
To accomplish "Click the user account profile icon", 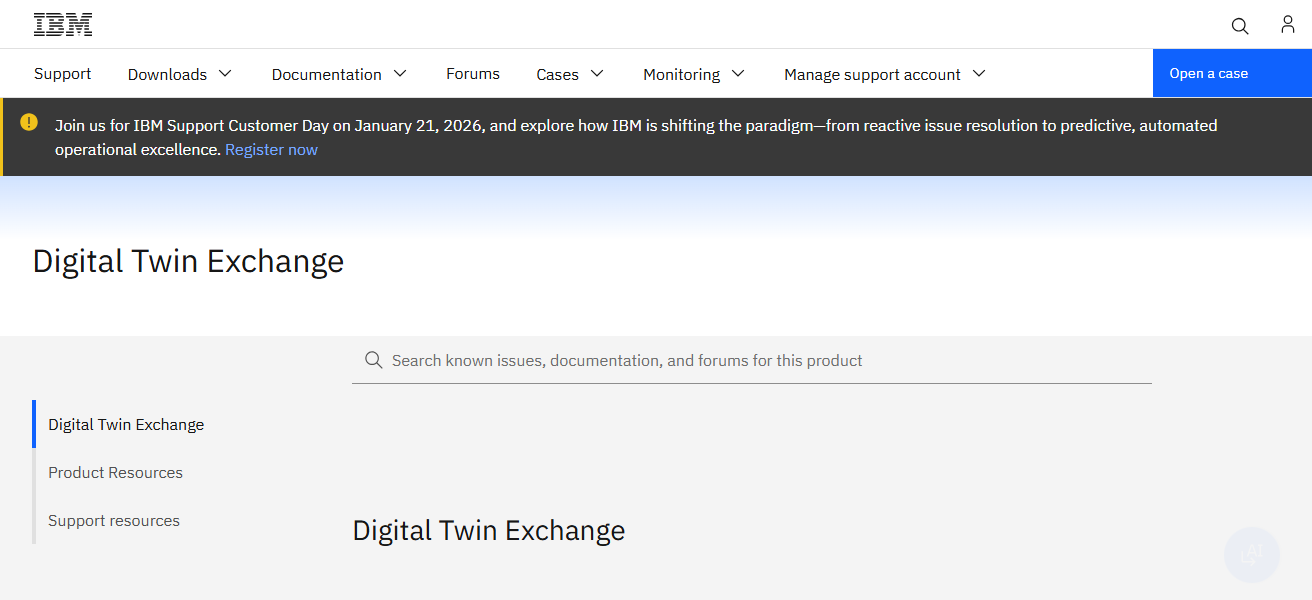I will click(1288, 24).
